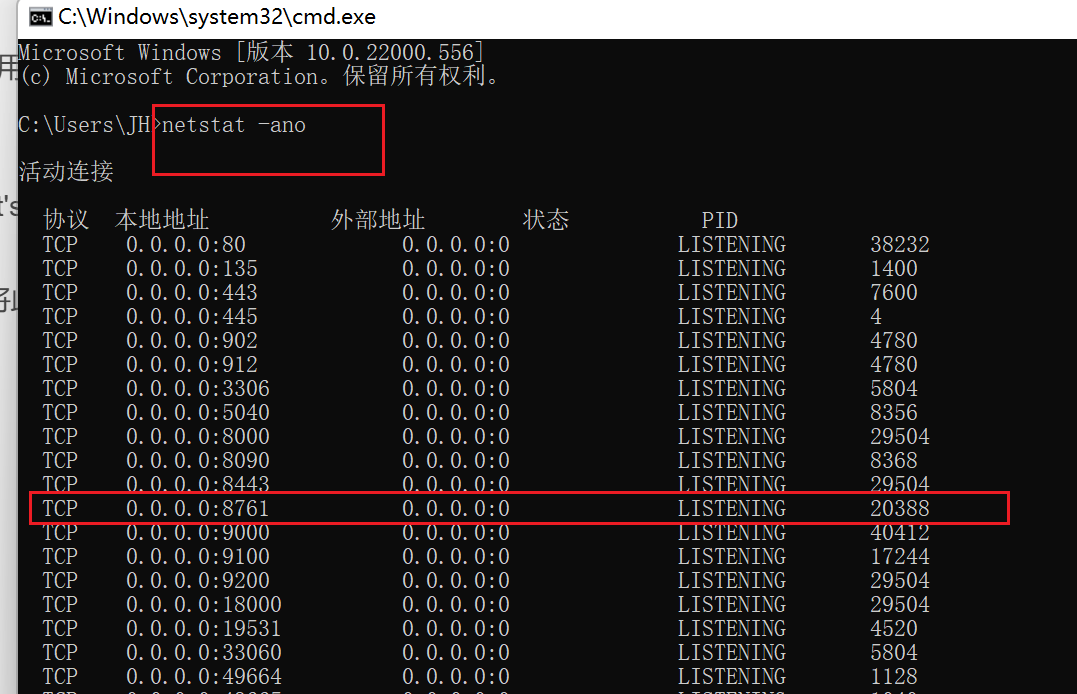Click the PID column header
Screen dimensions: 1077x694
(x=720, y=221)
